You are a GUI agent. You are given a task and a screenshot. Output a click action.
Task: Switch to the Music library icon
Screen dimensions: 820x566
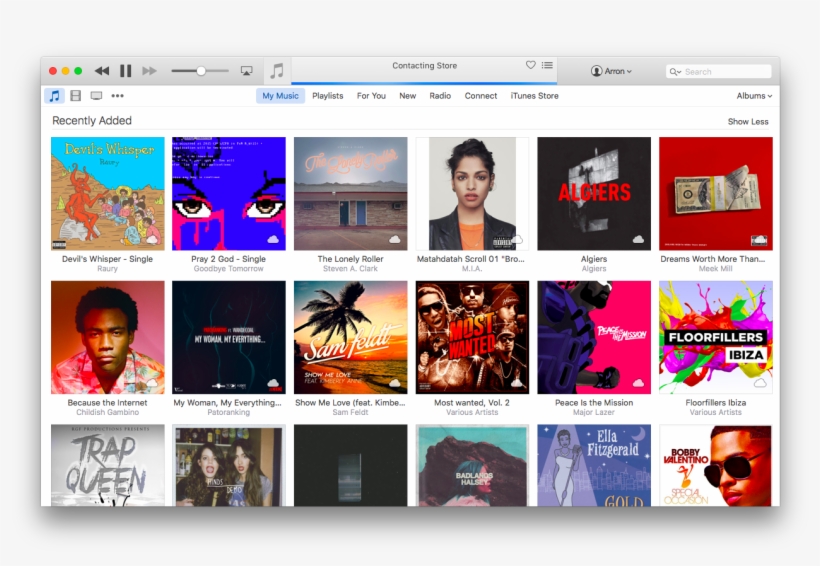(x=54, y=96)
